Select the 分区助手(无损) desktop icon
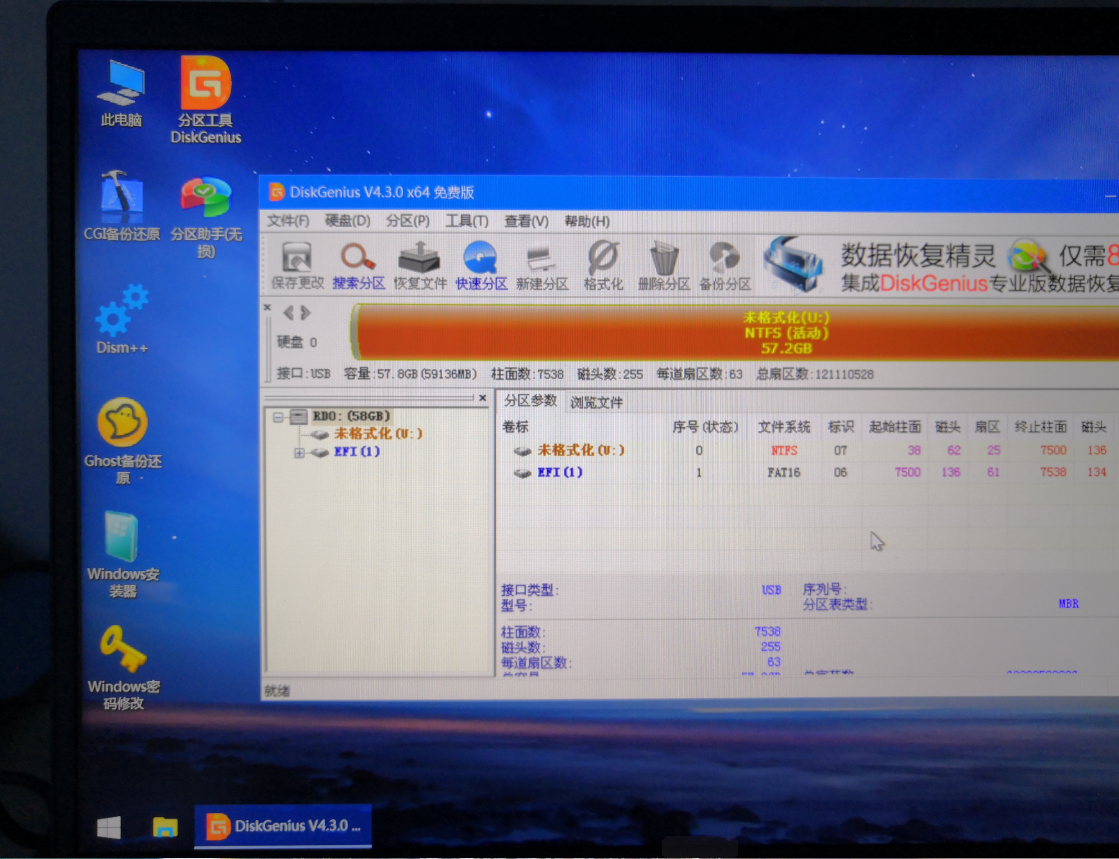Viewport: 1119px width, 859px height. click(206, 218)
